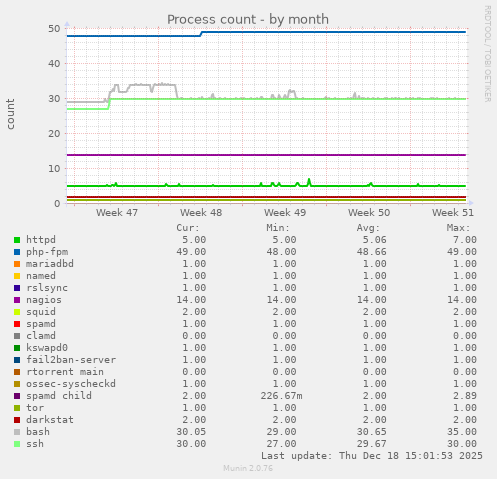Click the ssh min value 27.00

(281, 444)
